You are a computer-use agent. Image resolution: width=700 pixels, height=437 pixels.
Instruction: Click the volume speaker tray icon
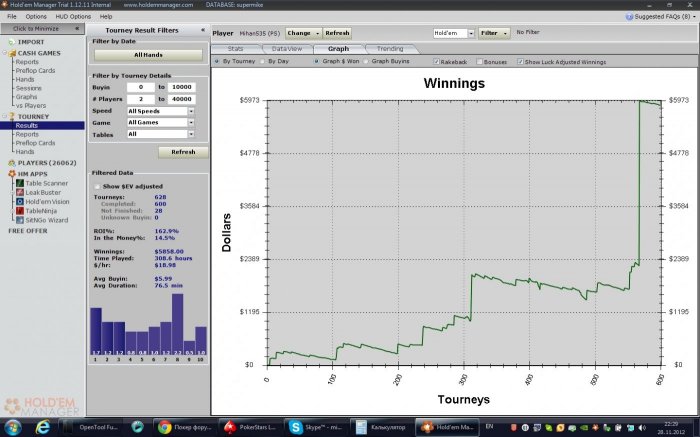(x=642, y=428)
